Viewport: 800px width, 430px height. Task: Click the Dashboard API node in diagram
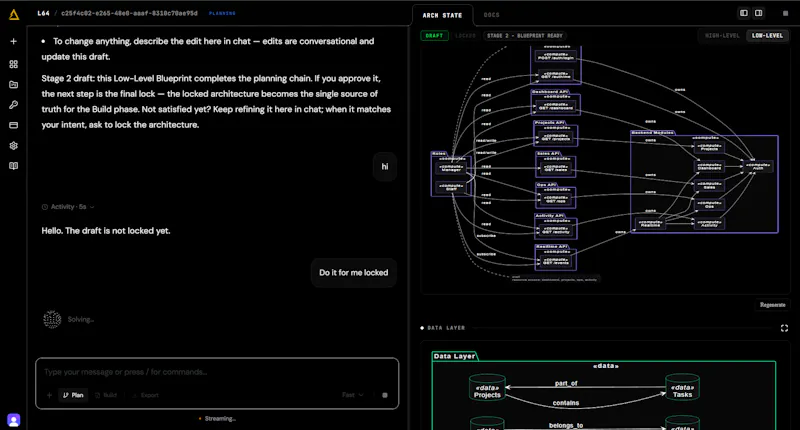pos(556,103)
